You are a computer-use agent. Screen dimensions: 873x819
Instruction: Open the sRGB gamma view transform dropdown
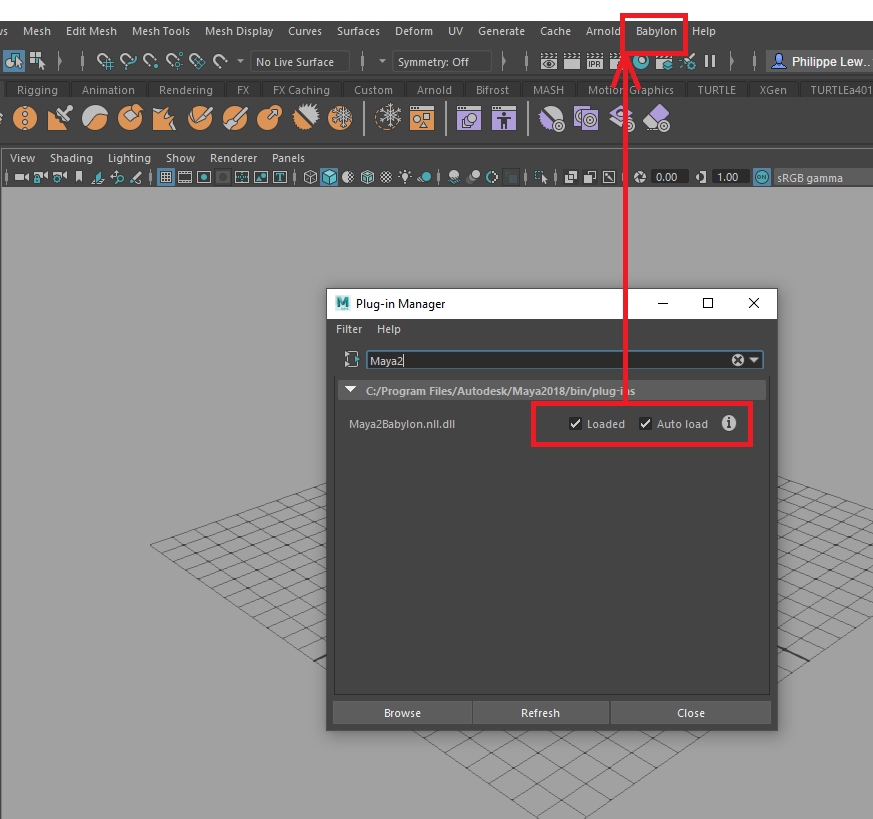pos(822,178)
